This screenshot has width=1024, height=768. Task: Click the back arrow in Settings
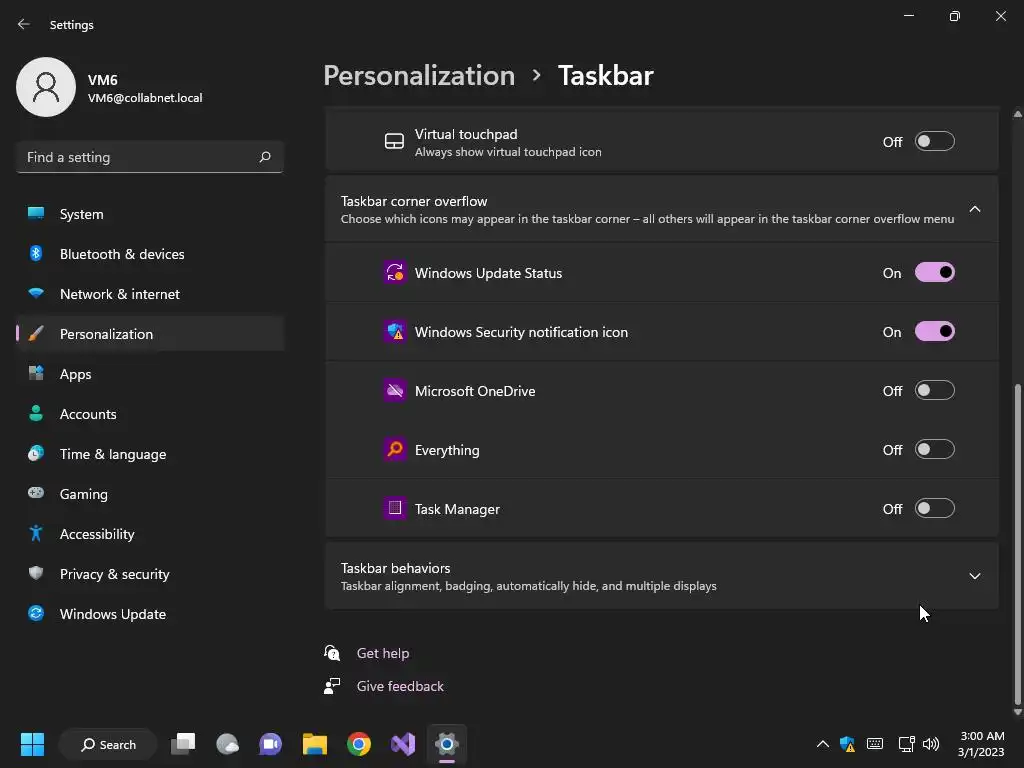[24, 24]
